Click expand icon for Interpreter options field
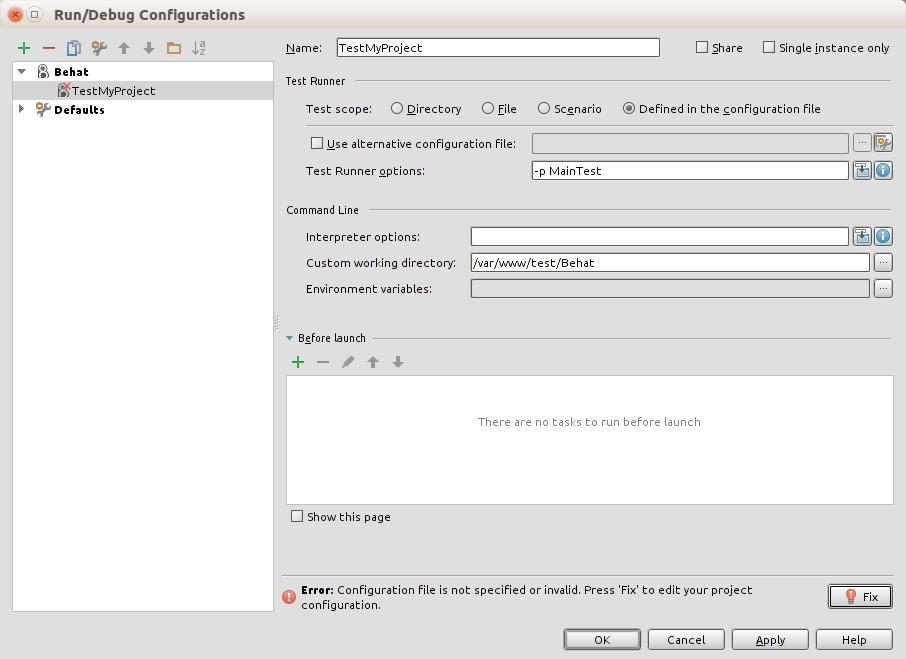Image resolution: width=906 pixels, height=659 pixels. [x=862, y=237]
